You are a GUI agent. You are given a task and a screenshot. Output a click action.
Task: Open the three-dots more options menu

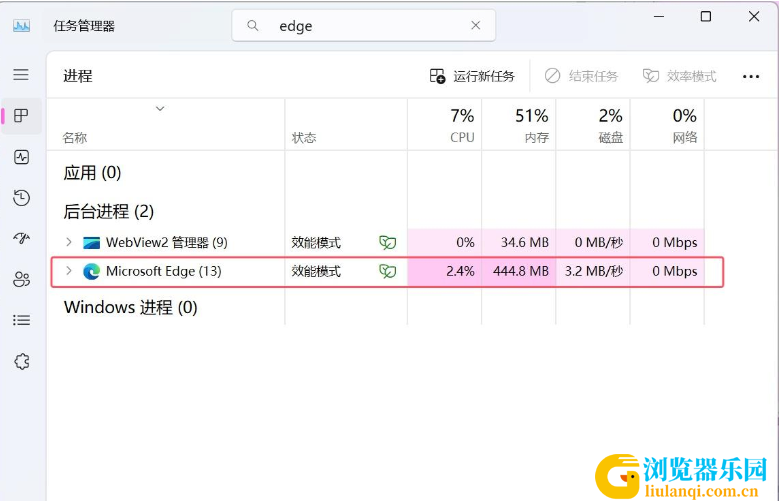point(751,76)
